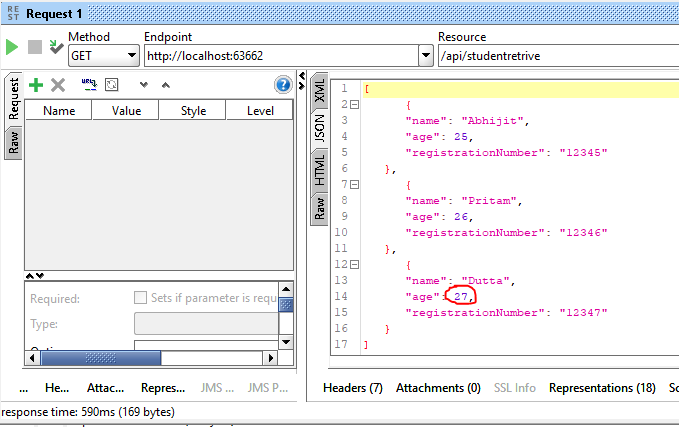The image size is (679, 427).
Task: Click the vertical scrollbar thumb in details panel
Action: coord(286,305)
